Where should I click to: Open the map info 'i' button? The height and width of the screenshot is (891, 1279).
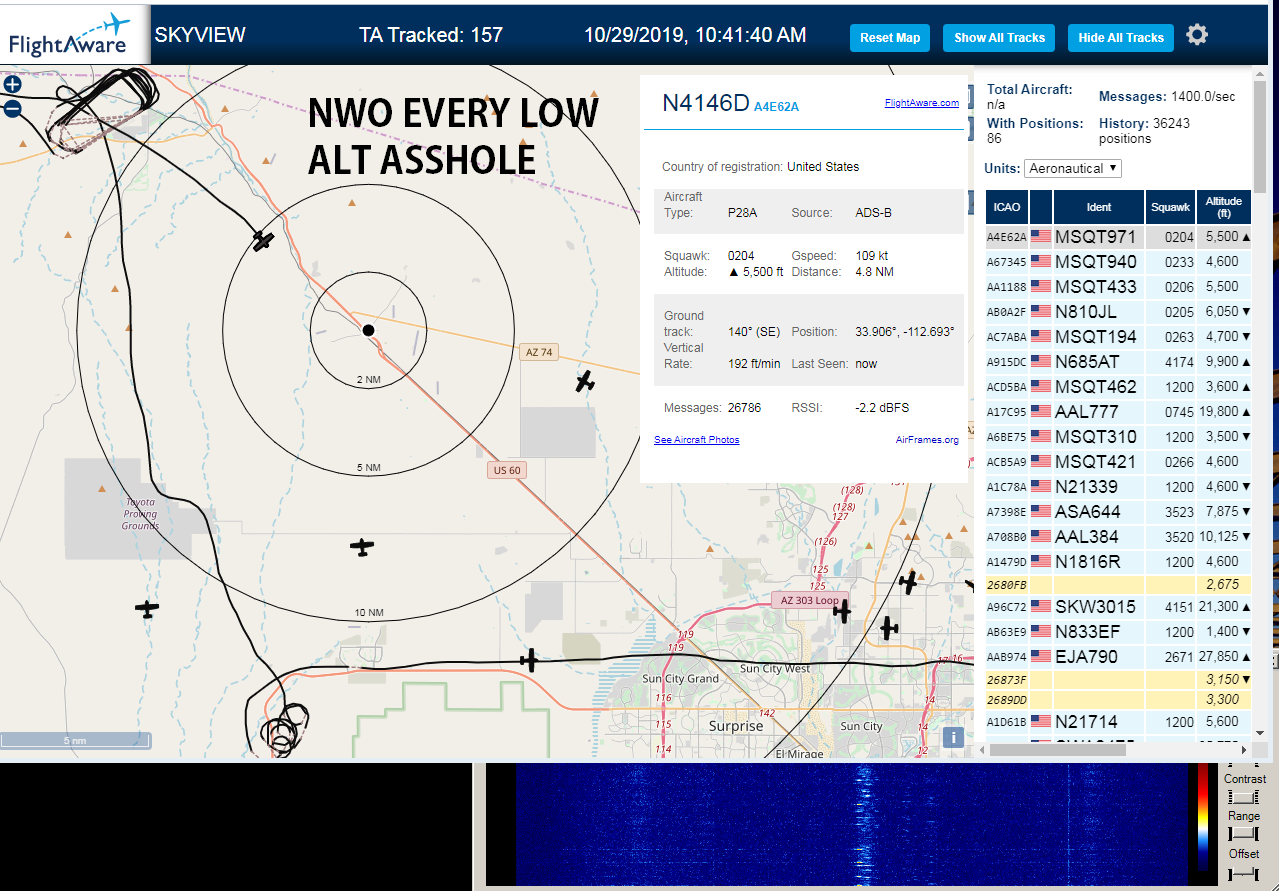(x=953, y=737)
